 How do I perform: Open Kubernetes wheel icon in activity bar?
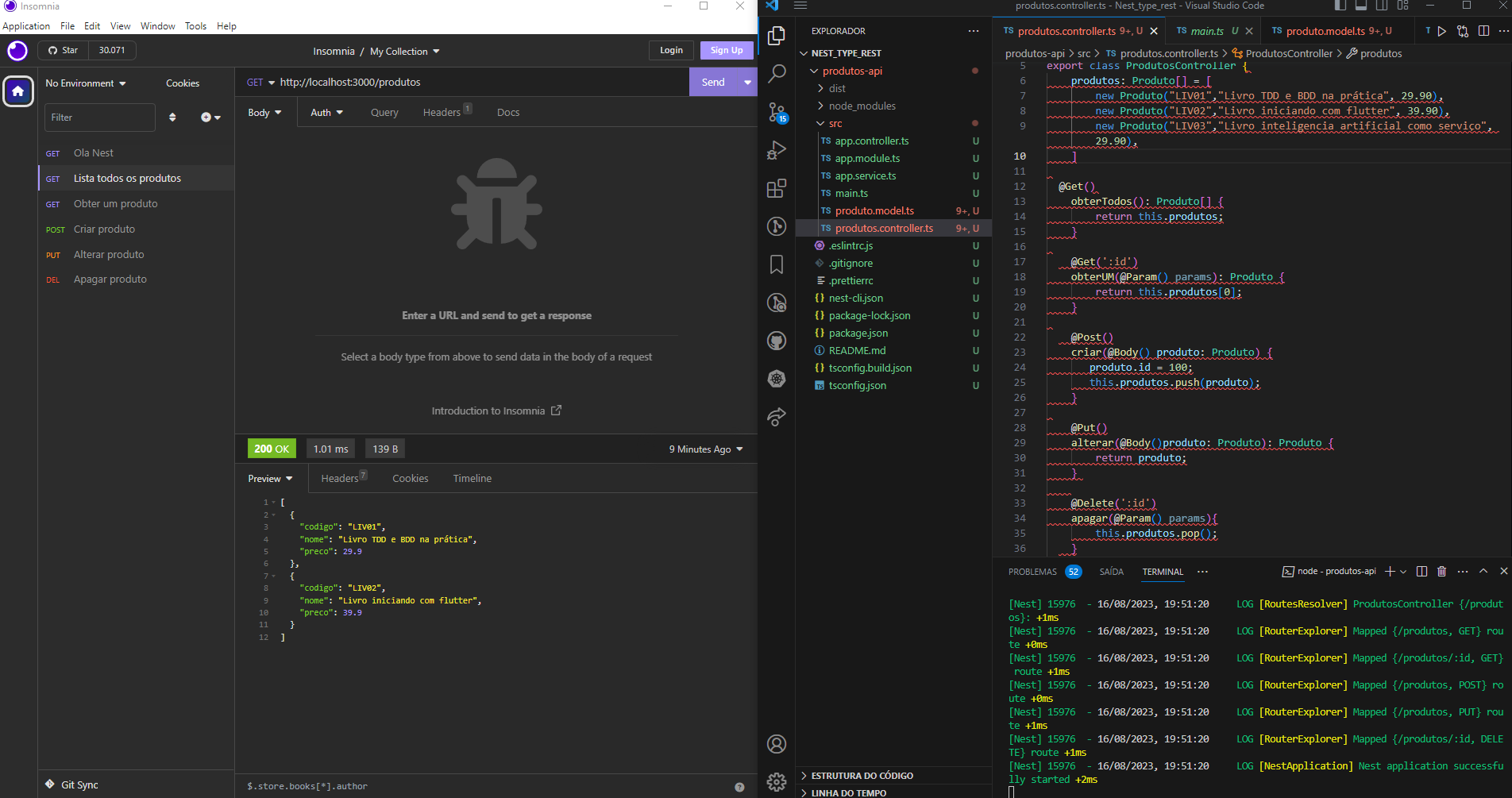777,379
